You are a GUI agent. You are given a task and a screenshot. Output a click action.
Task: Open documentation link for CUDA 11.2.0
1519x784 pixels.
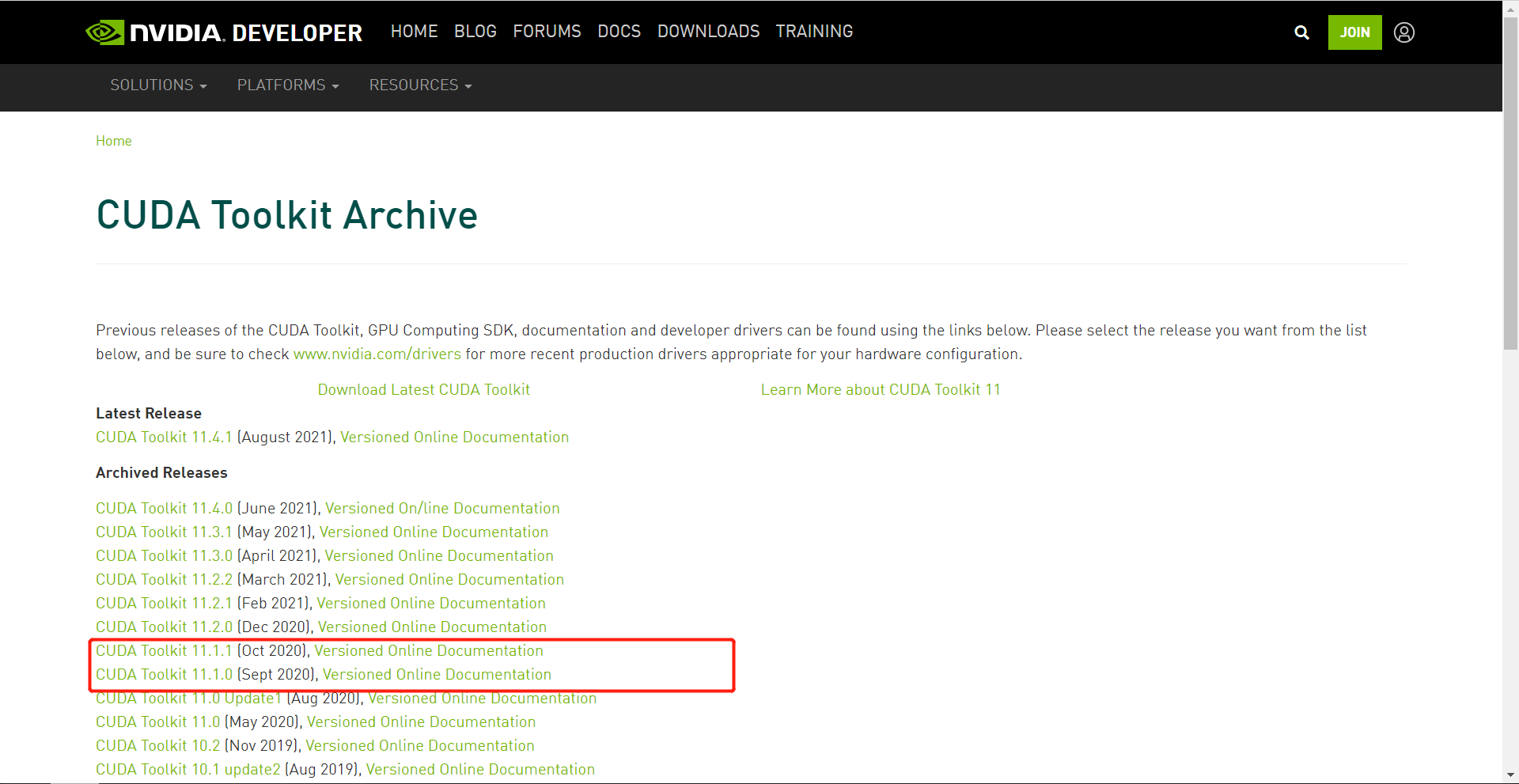pos(432,627)
